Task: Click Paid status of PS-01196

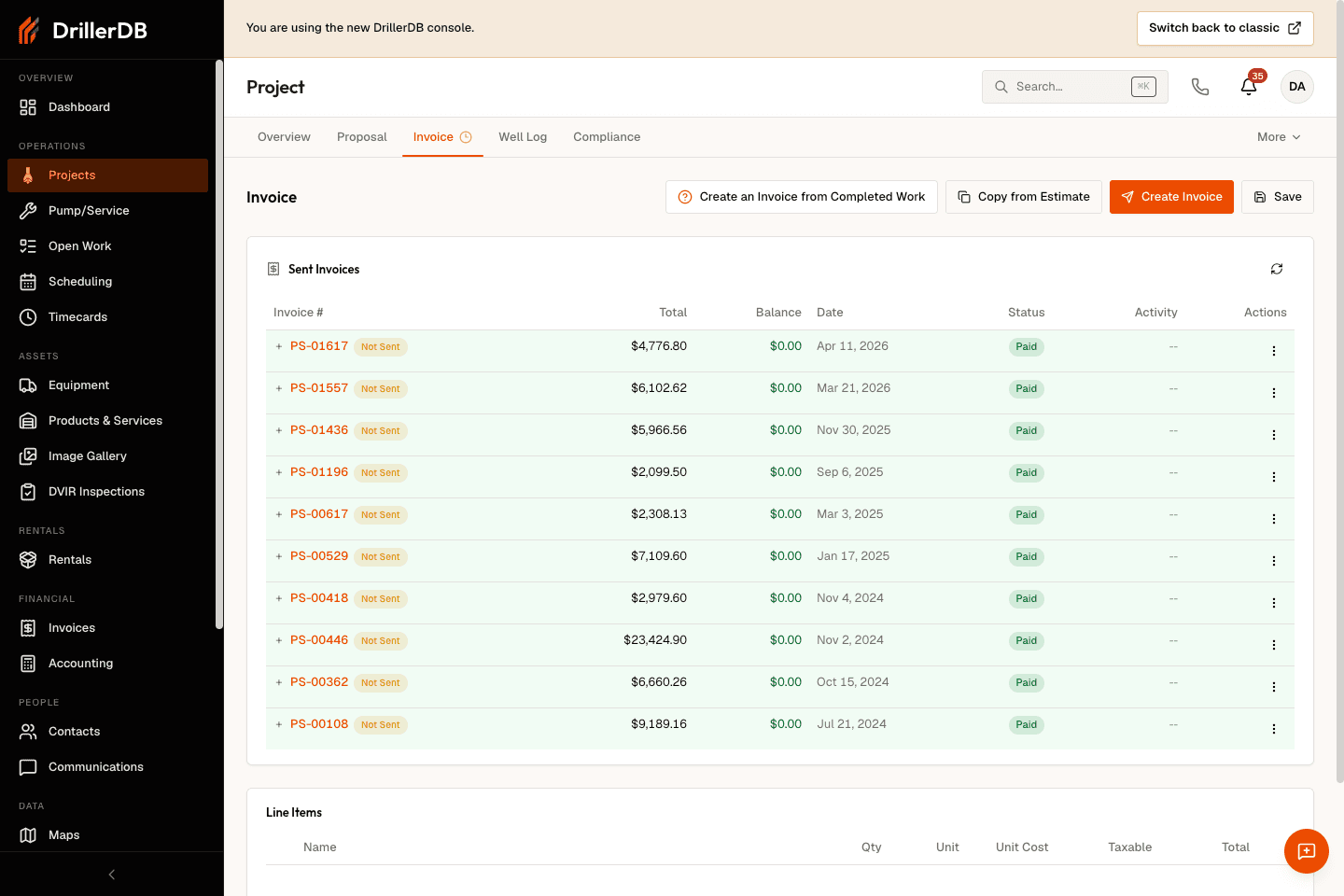Action: coord(1027,473)
